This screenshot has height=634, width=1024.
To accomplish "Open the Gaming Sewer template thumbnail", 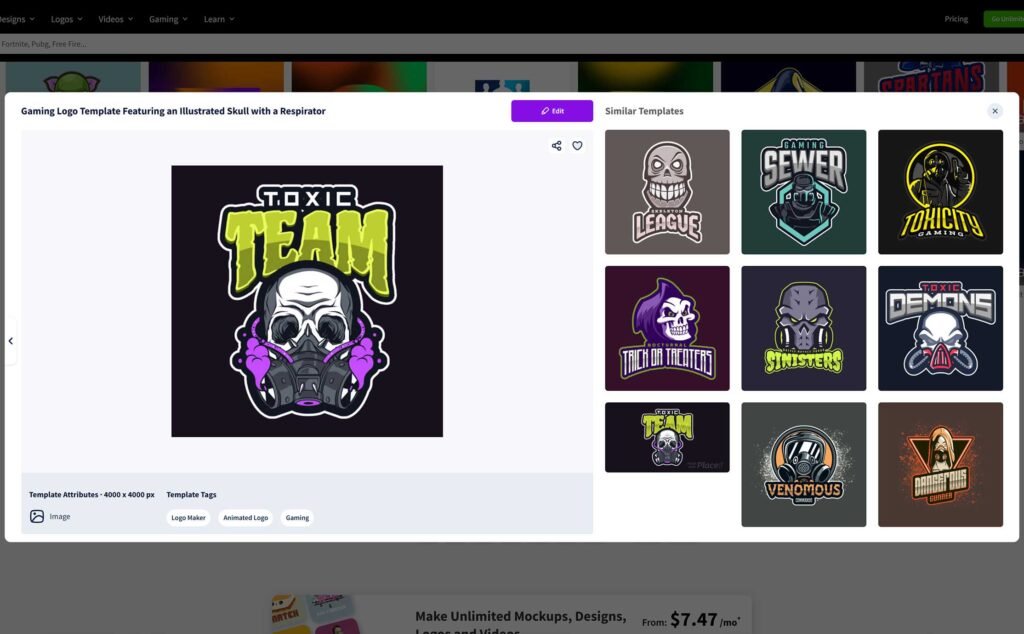I will pyautogui.click(x=803, y=192).
